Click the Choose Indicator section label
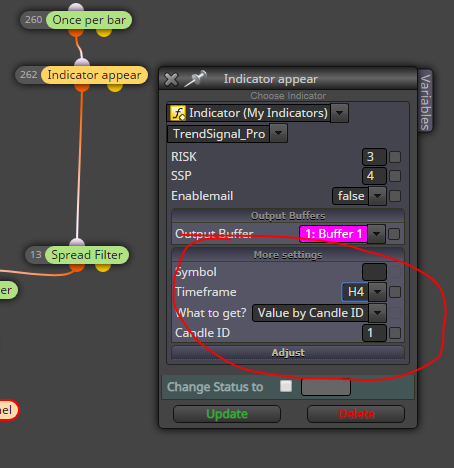Viewport: 454px width, 468px height. coord(288,96)
